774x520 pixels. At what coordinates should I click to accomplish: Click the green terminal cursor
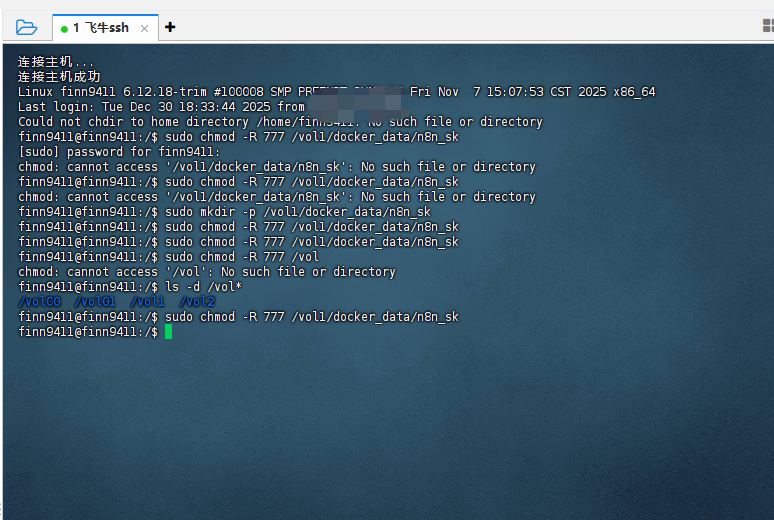168,332
